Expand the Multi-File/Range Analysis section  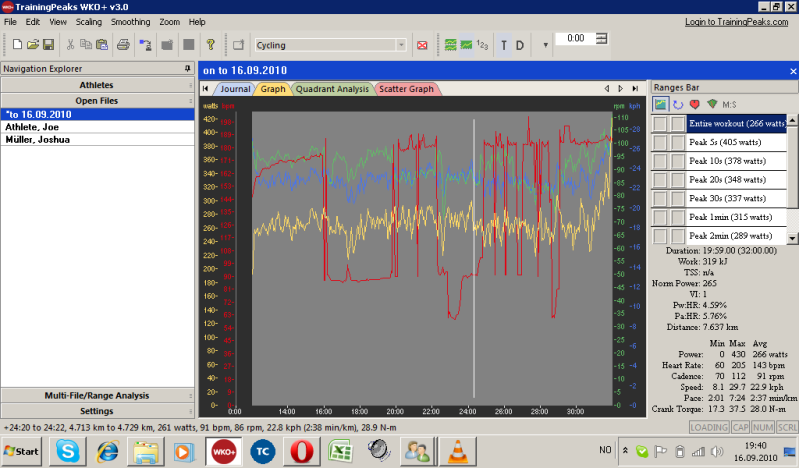point(96,396)
